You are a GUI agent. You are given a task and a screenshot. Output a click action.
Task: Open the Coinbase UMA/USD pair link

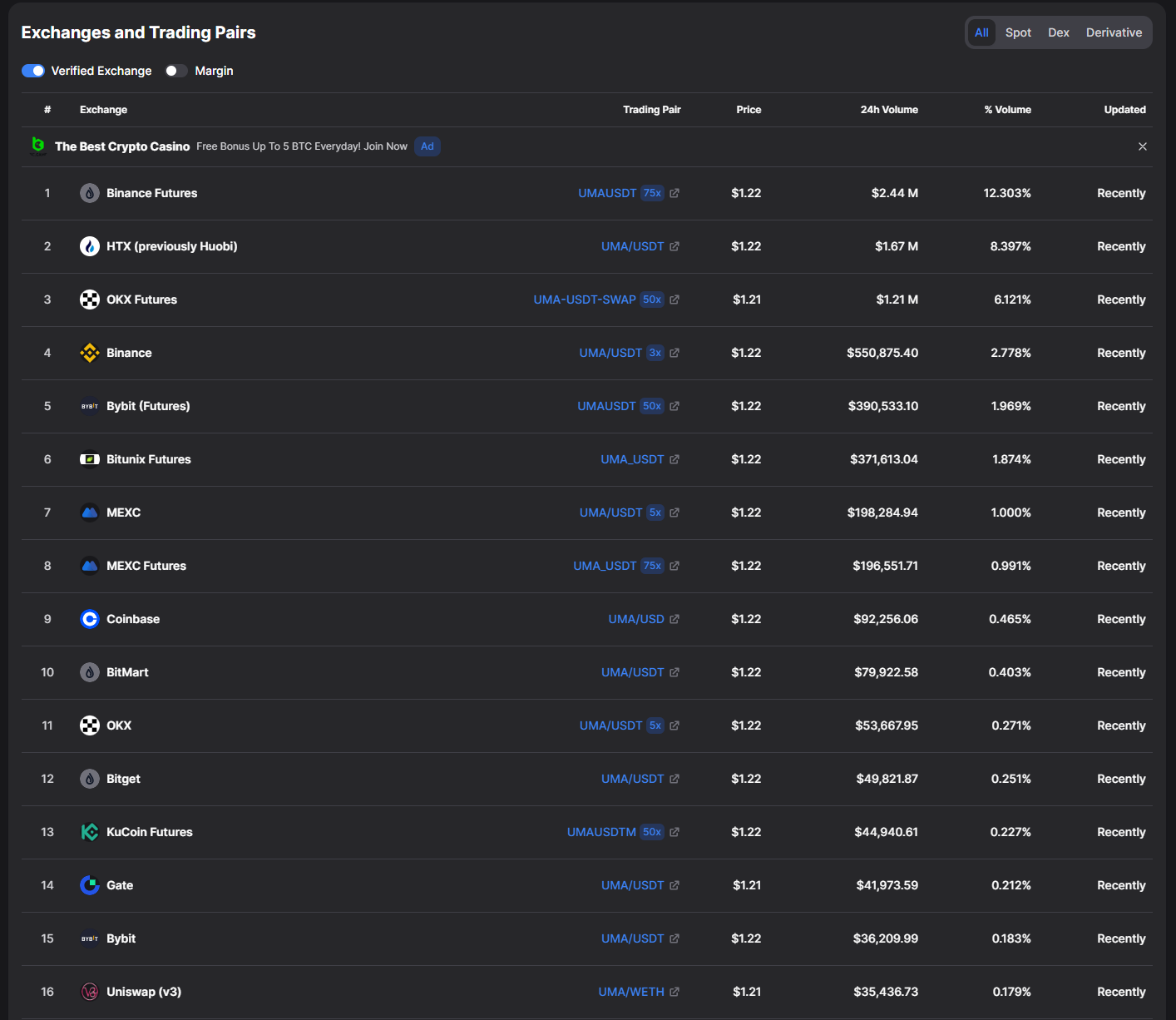pyautogui.click(x=635, y=619)
